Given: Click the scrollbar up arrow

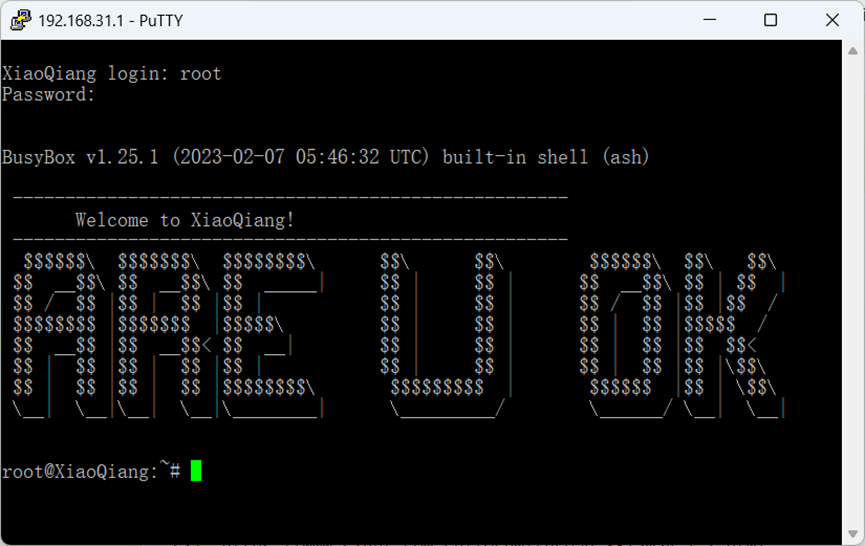Looking at the screenshot, I should [853, 51].
